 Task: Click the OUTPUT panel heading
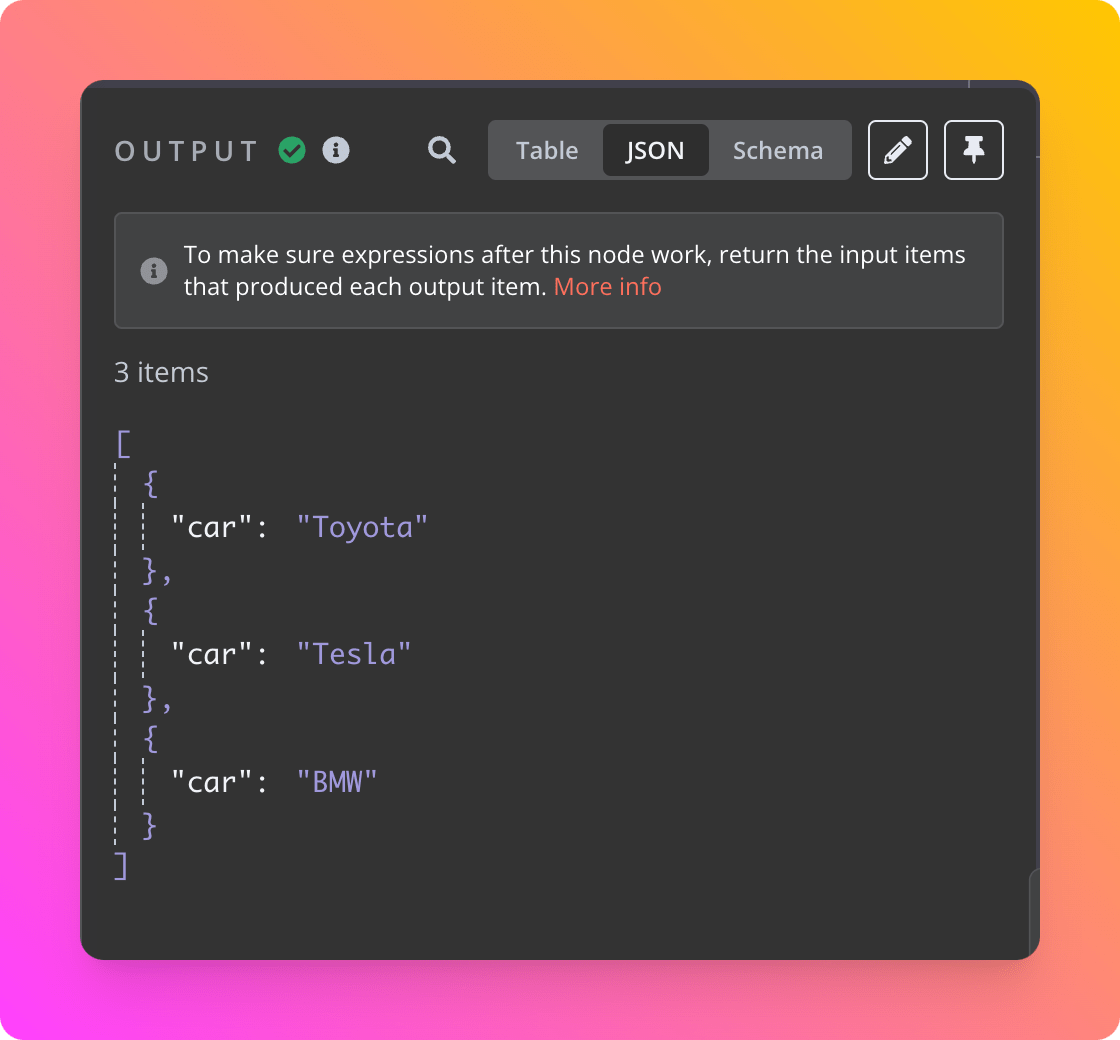(186, 151)
